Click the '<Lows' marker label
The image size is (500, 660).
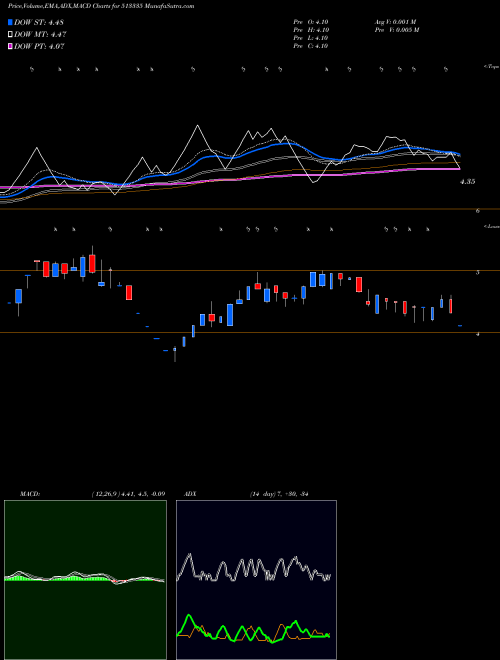(x=491, y=226)
